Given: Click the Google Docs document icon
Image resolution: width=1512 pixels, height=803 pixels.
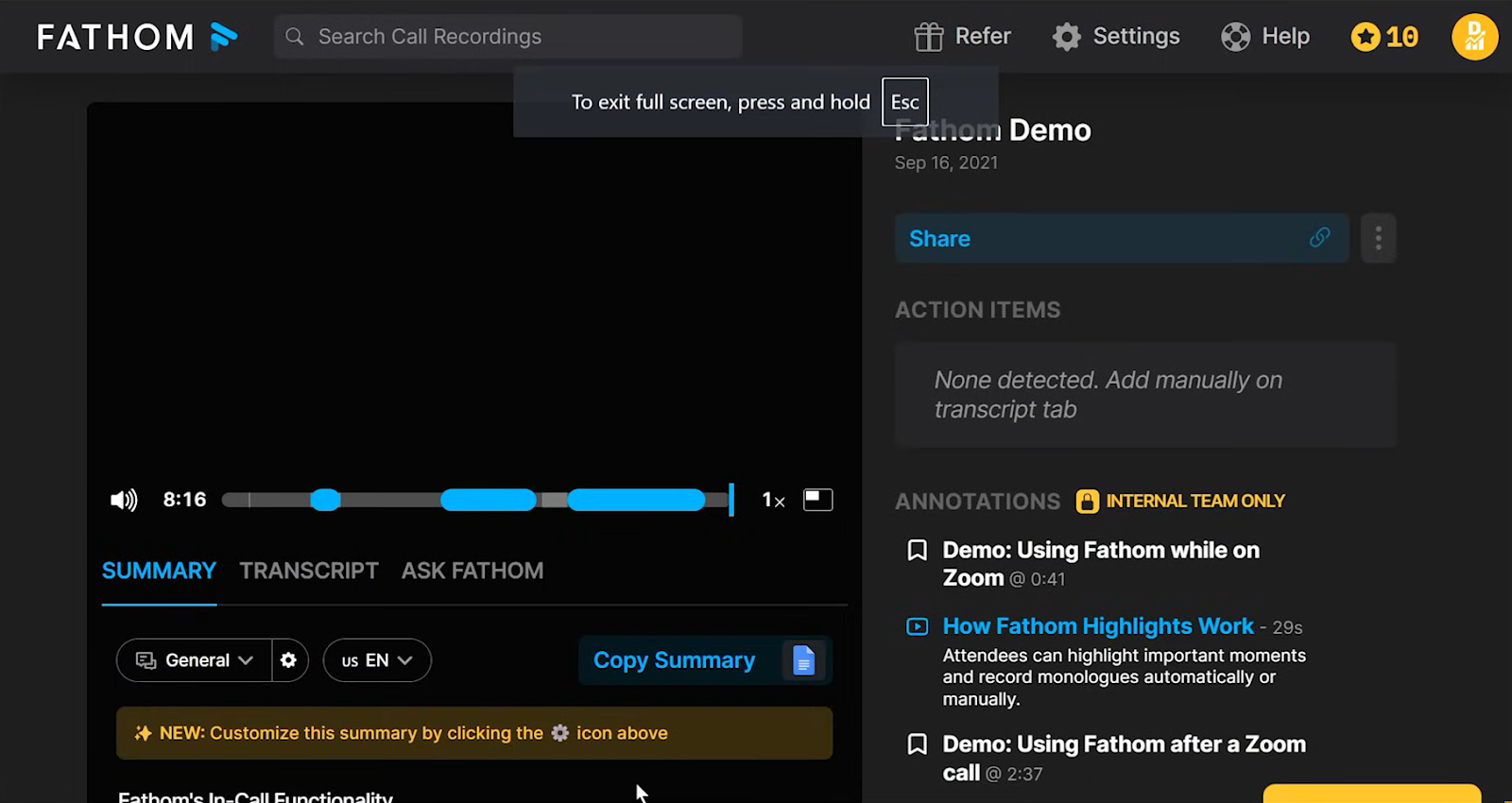Looking at the screenshot, I should tap(803, 660).
